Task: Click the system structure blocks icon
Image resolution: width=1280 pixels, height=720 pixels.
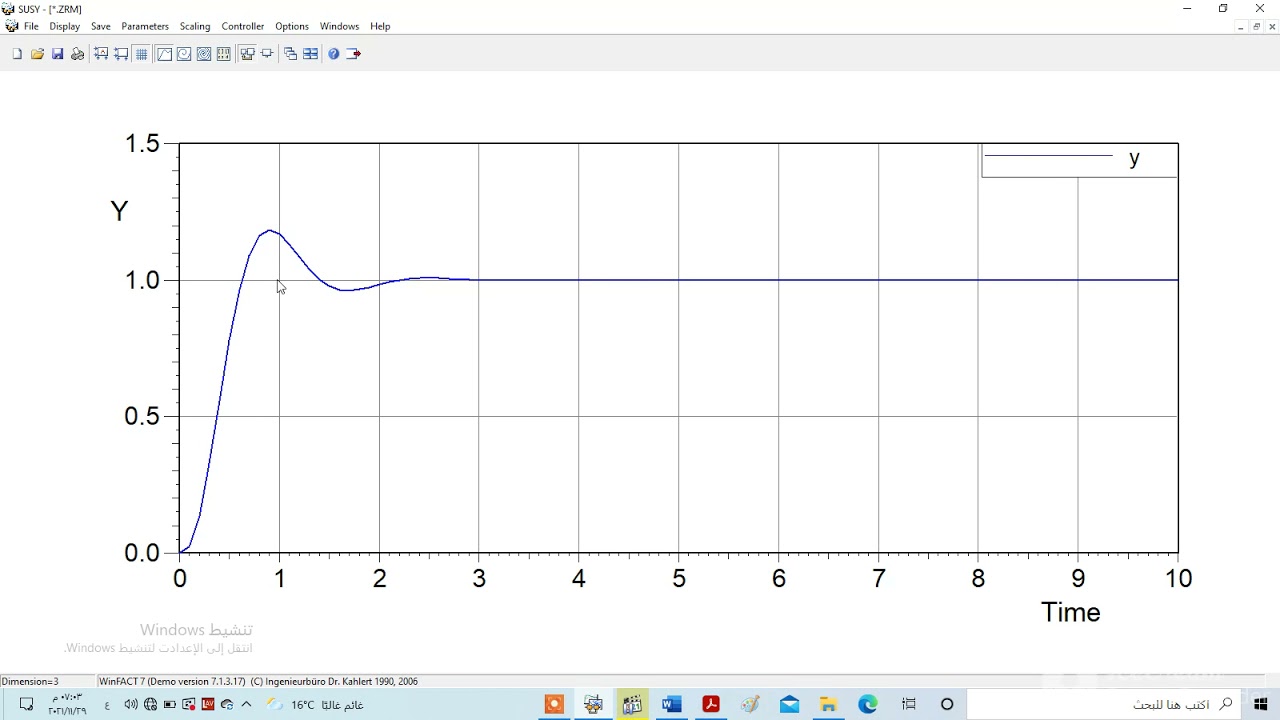Action: (247, 54)
